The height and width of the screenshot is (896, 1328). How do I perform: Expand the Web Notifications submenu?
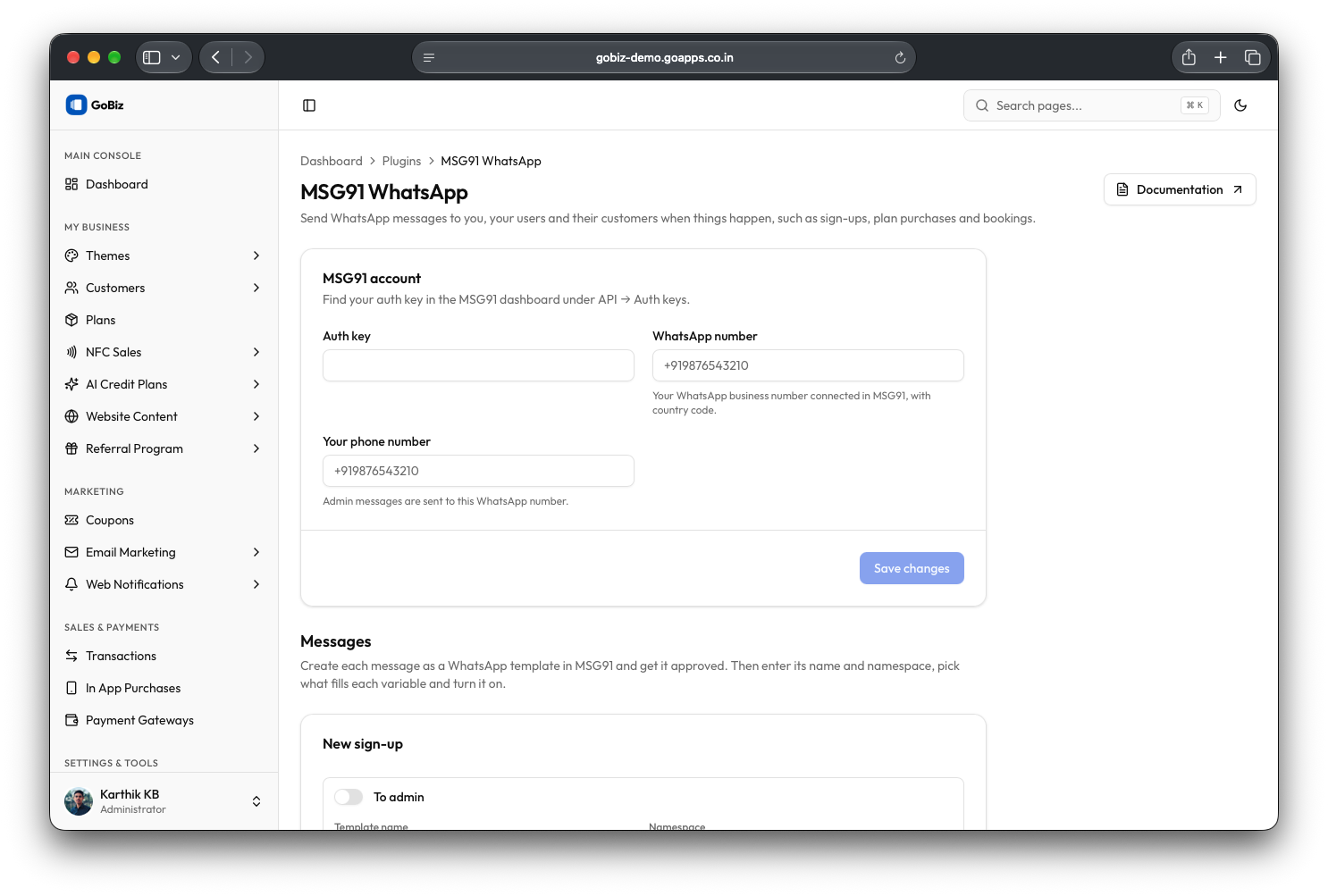pyautogui.click(x=256, y=584)
